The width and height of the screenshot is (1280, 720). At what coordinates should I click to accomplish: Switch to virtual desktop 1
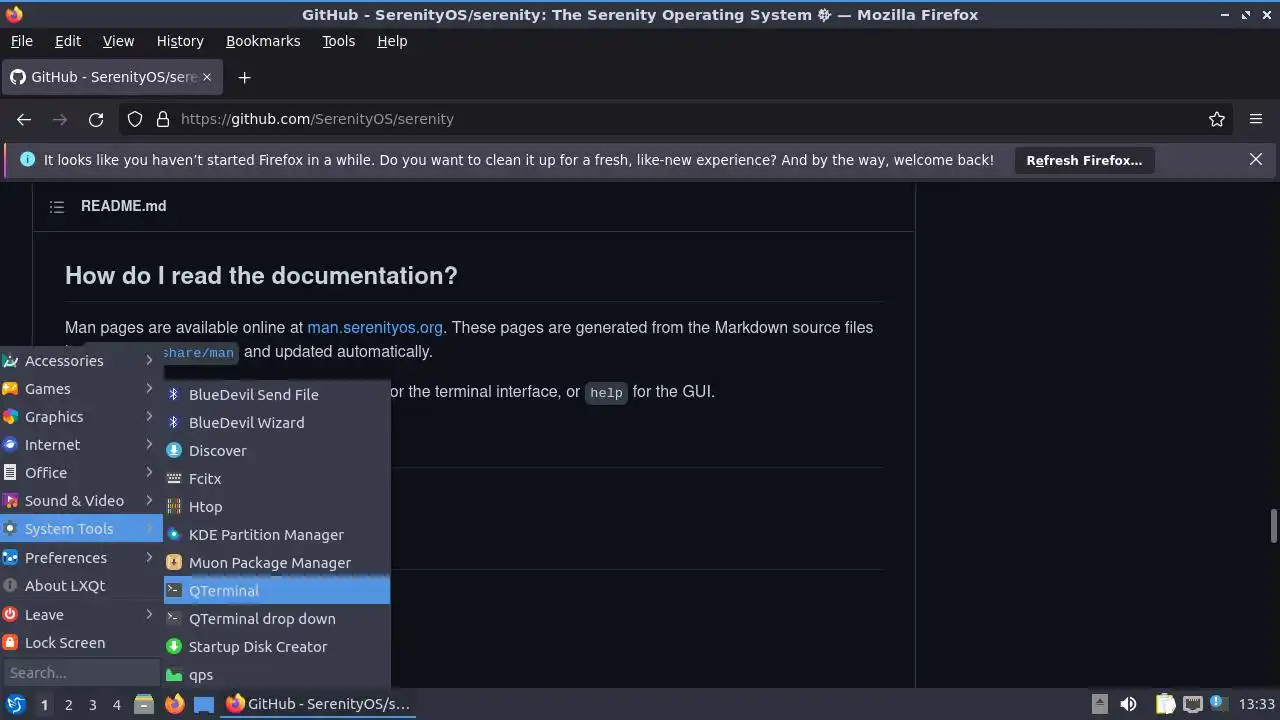(x=44, y=704)
